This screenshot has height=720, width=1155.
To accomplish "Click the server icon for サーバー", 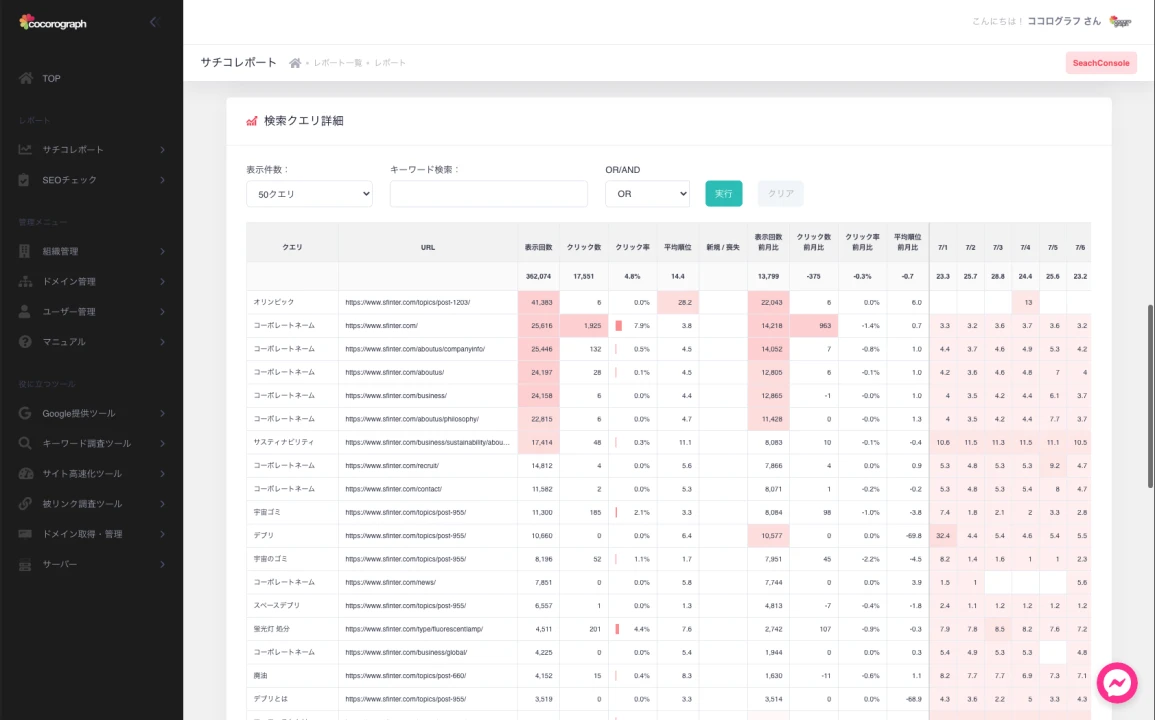I will tap(25, 565).
